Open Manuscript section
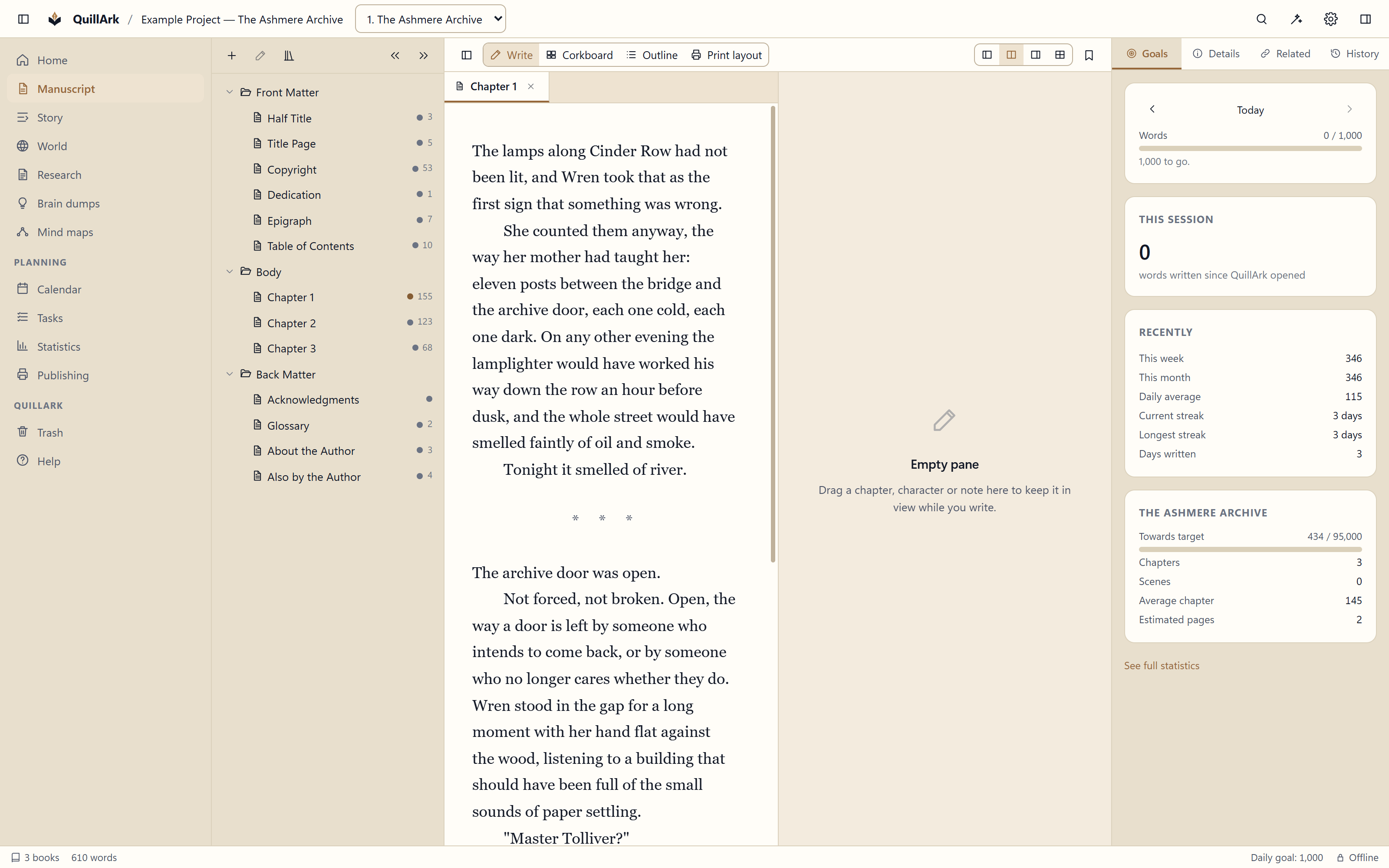 (105, 89)
